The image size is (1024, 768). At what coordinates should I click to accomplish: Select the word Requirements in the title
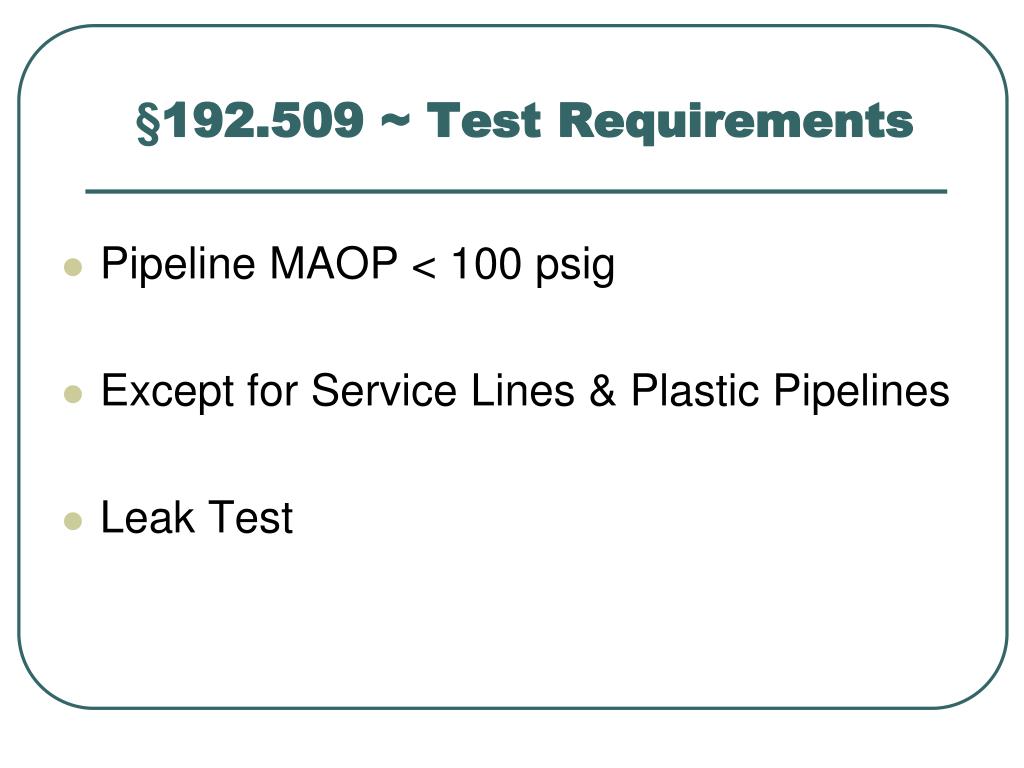click(735, 121)
